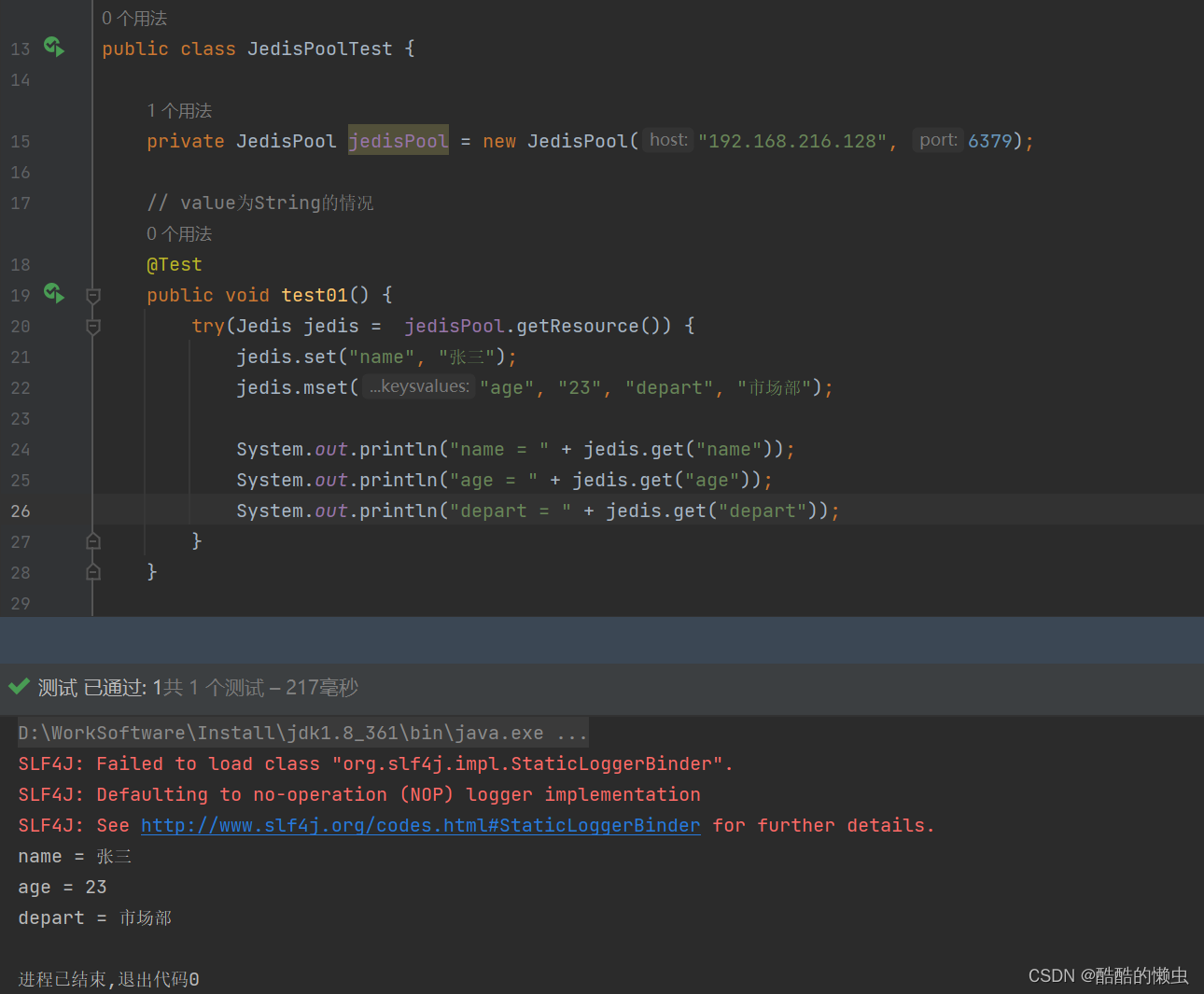Click jedis.mset on line 22
Screen dimensions: 1204x994
point(292,387)
